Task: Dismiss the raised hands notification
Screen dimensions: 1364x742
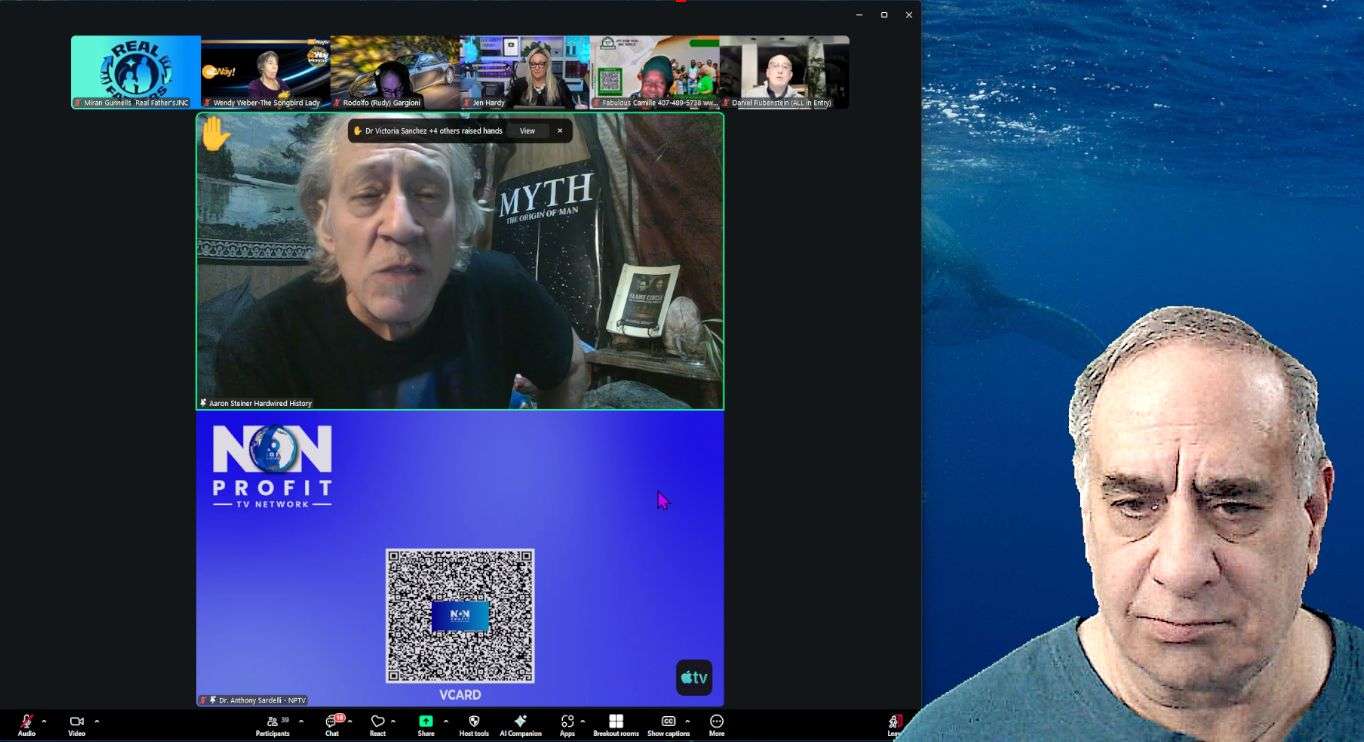Action: (x=560, y=131)
